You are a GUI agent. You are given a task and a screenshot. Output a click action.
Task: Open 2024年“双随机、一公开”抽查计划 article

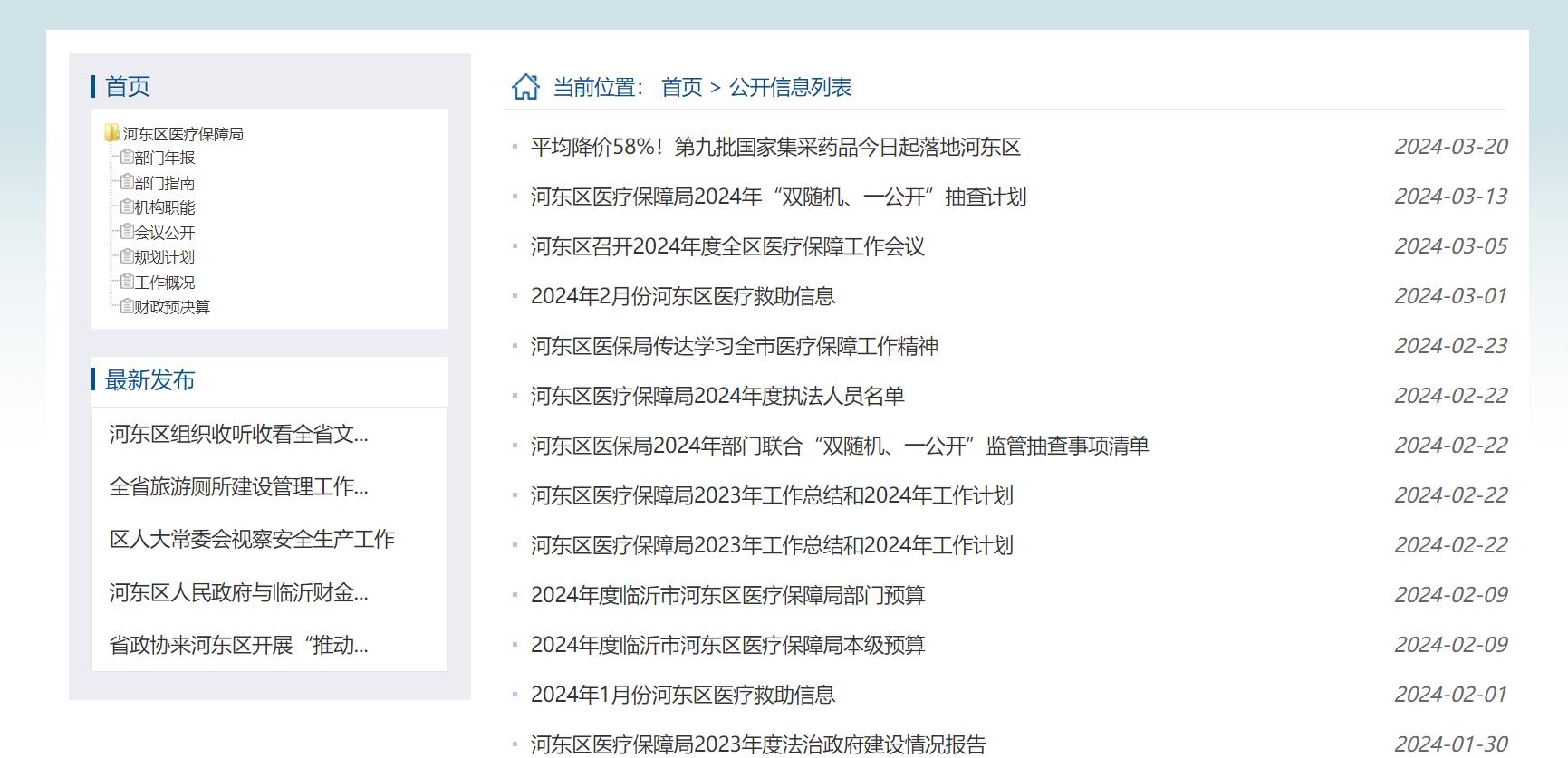(x=778, y=197)
